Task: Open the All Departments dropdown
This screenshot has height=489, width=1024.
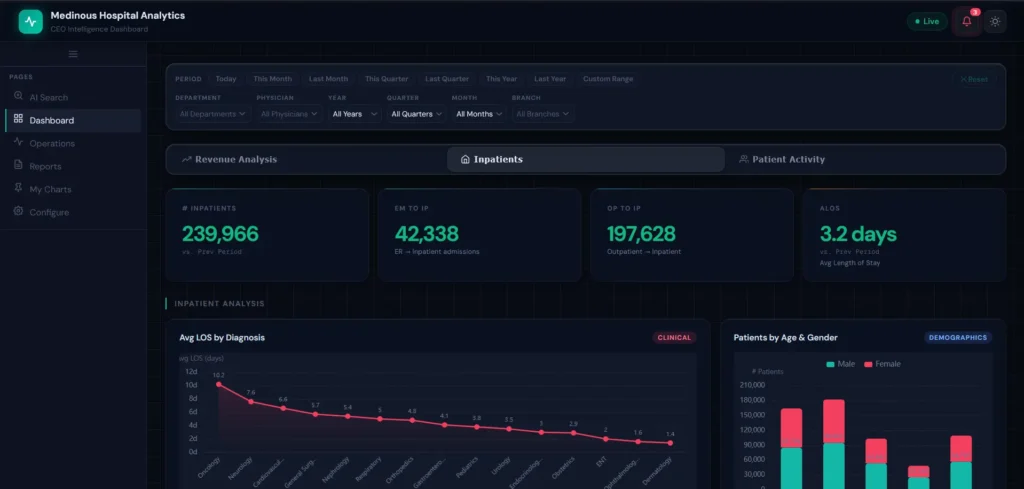Action: [213, 114]
